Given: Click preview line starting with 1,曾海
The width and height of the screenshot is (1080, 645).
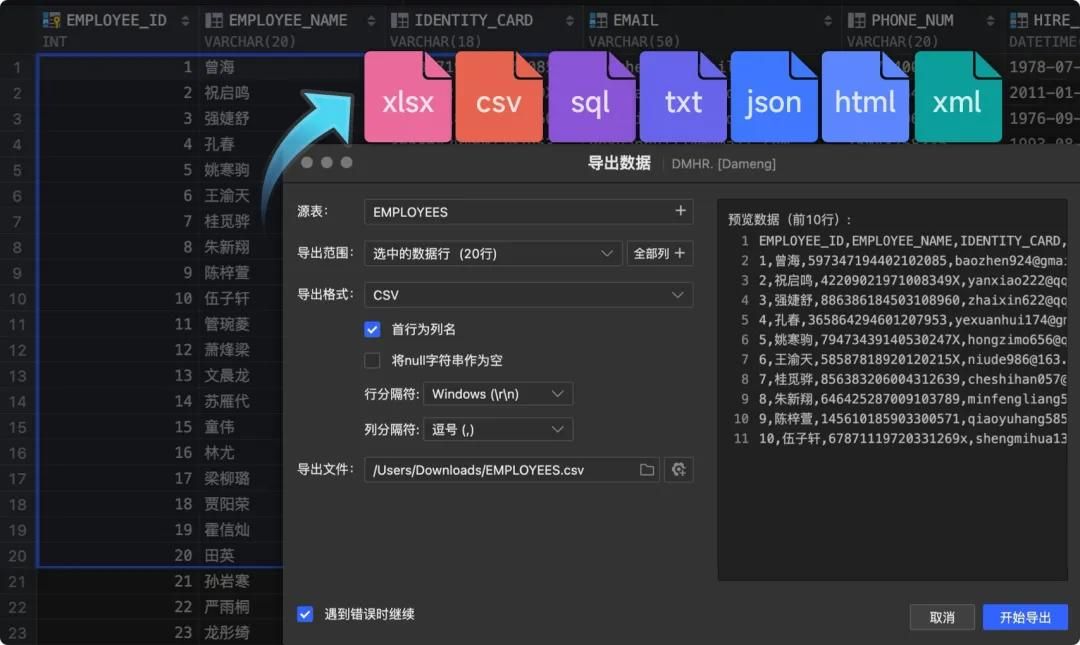Looking at the screenshot, I should coord(912,260).
